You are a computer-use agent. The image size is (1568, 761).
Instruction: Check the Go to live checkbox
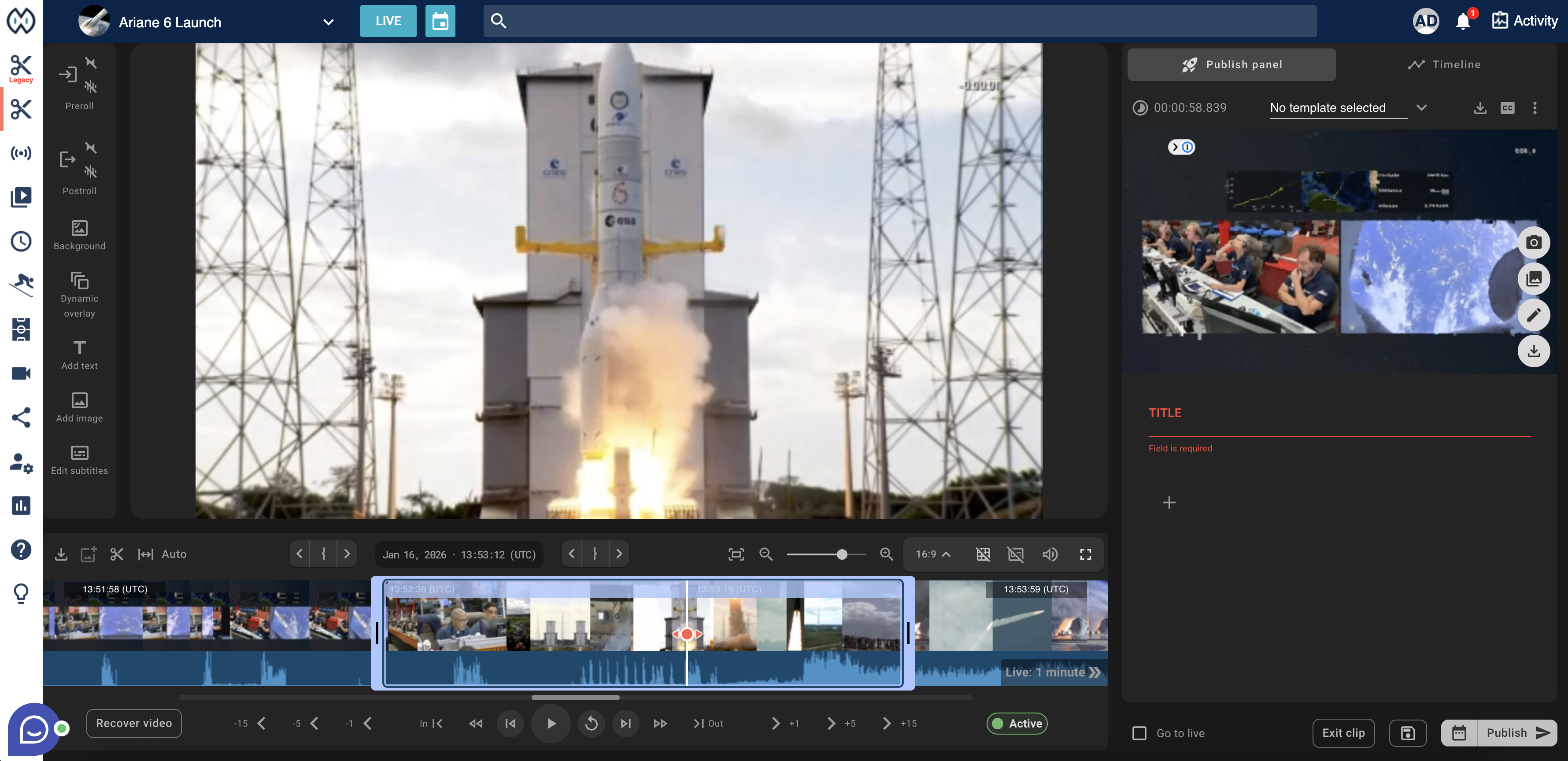tap(1139, 733)
